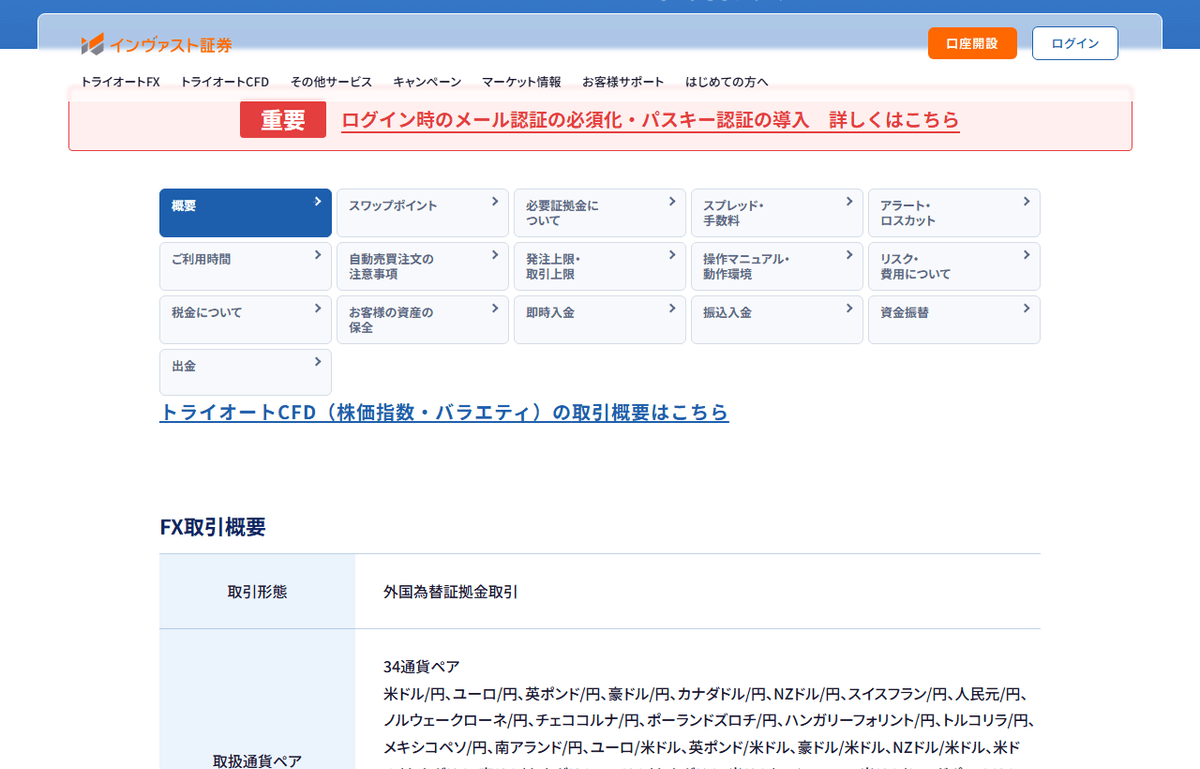Open リスク・費用について section
The width and height of the screenshot is (1200, 769).
(x=954, y=266)
